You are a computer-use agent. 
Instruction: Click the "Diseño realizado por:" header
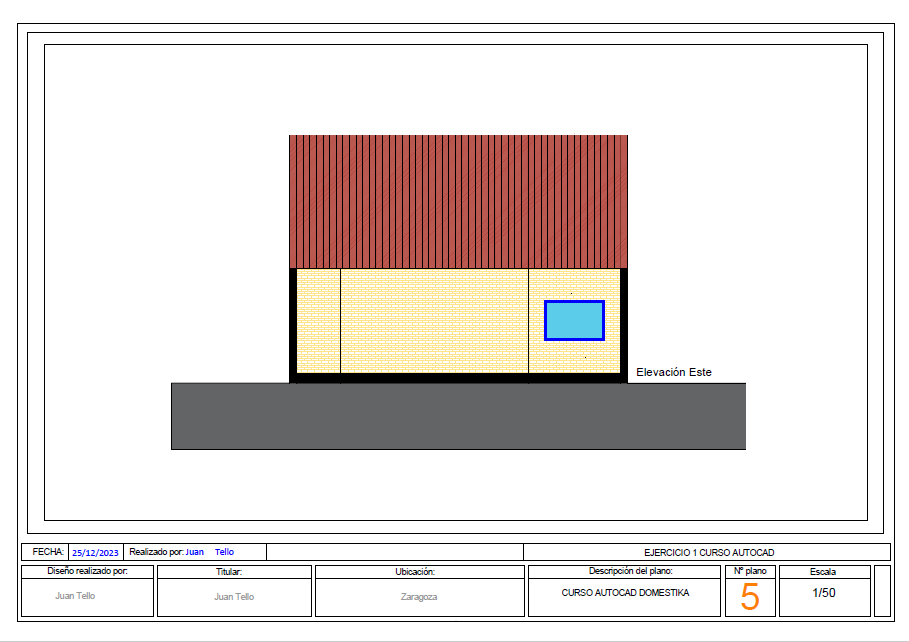[88, 571]
